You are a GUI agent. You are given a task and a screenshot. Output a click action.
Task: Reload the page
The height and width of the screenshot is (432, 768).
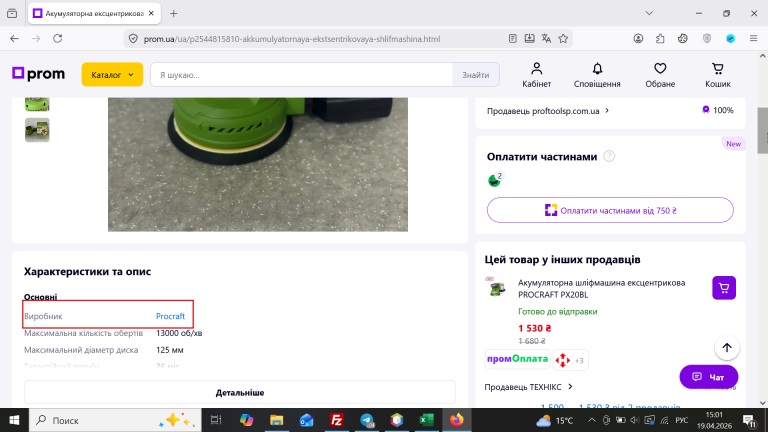[x=58, y=39]
